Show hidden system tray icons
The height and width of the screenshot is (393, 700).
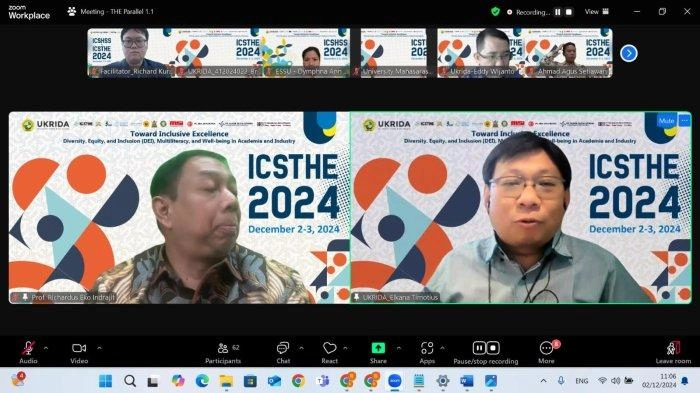pos(543,381)
